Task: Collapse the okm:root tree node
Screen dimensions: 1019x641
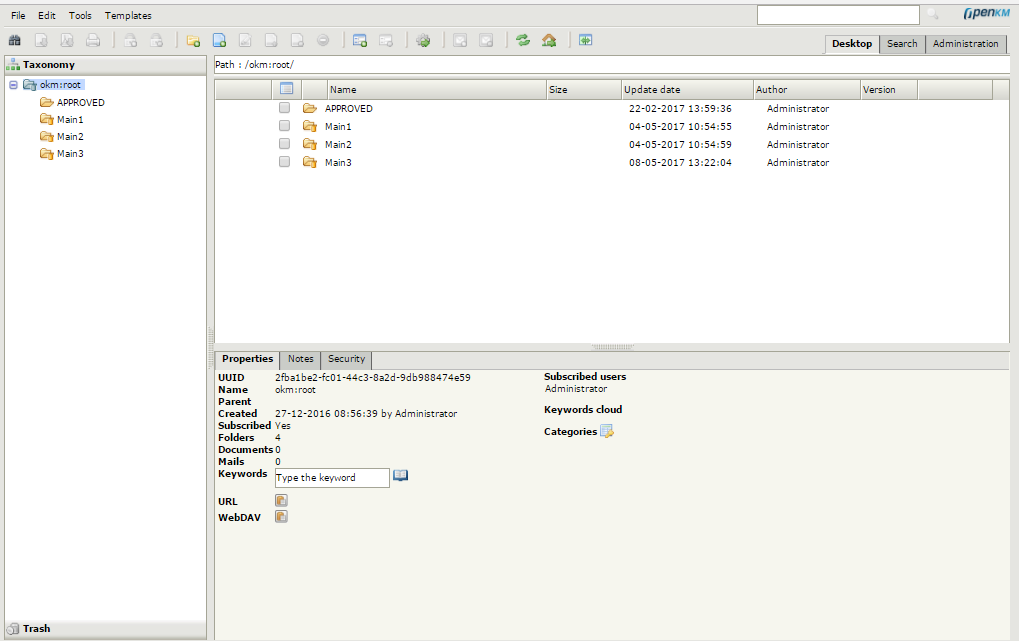Action: coord(13,85)
